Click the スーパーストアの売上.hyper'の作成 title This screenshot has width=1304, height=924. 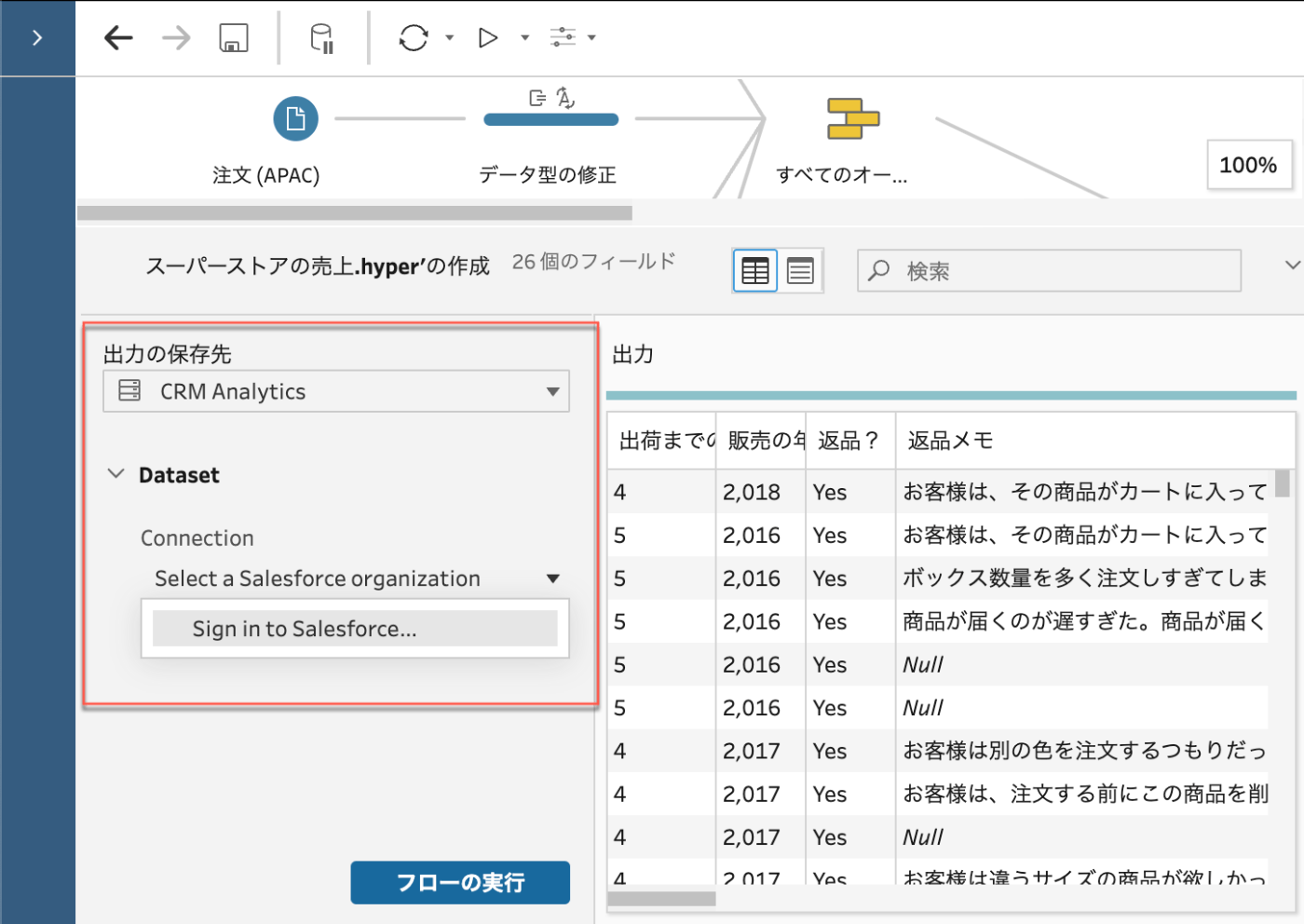coord(318,266)
